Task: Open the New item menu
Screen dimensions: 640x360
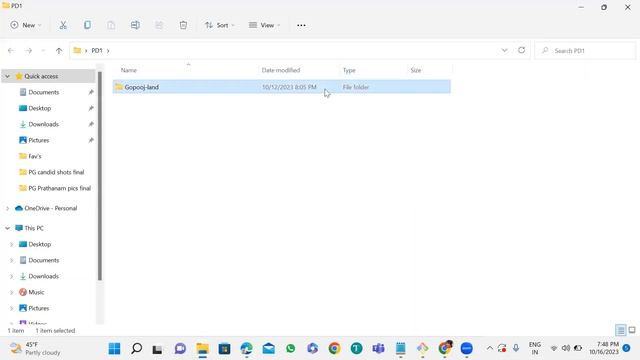Action: [26, 25]
